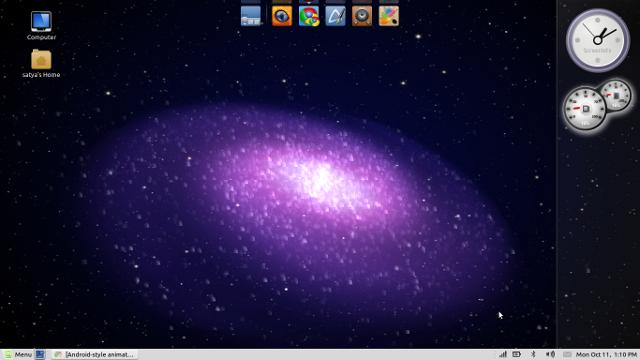Select the Android-style animat... taskbar window
The height and width of the screenshot is (360, 640).
[x=95, y=355]
